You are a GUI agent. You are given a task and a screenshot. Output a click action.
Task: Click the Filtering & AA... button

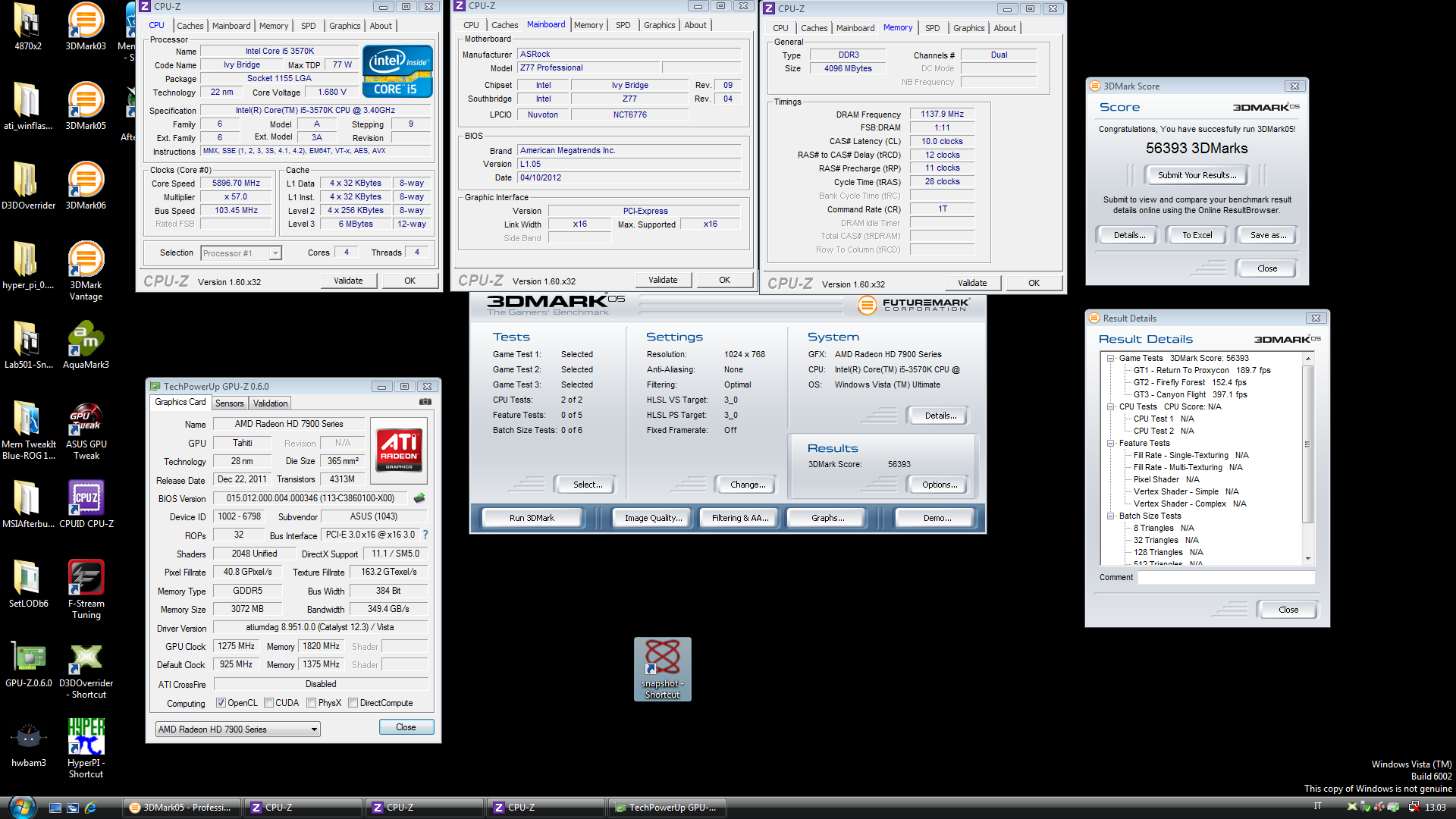pos(740,518)
